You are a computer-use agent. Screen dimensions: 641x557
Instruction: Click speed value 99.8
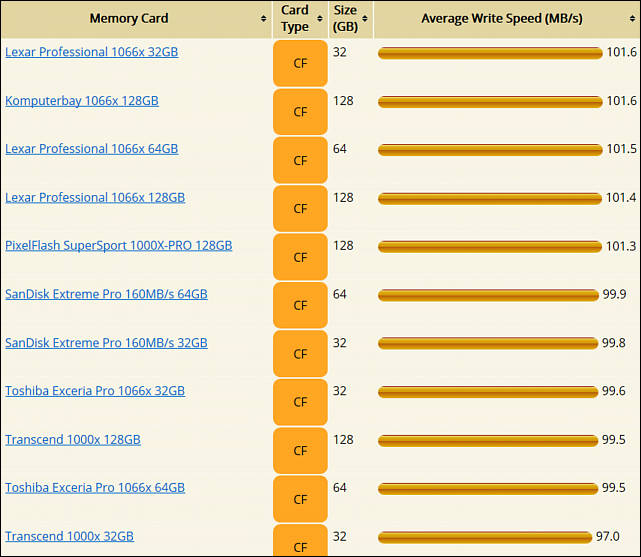tap(614, 342)
